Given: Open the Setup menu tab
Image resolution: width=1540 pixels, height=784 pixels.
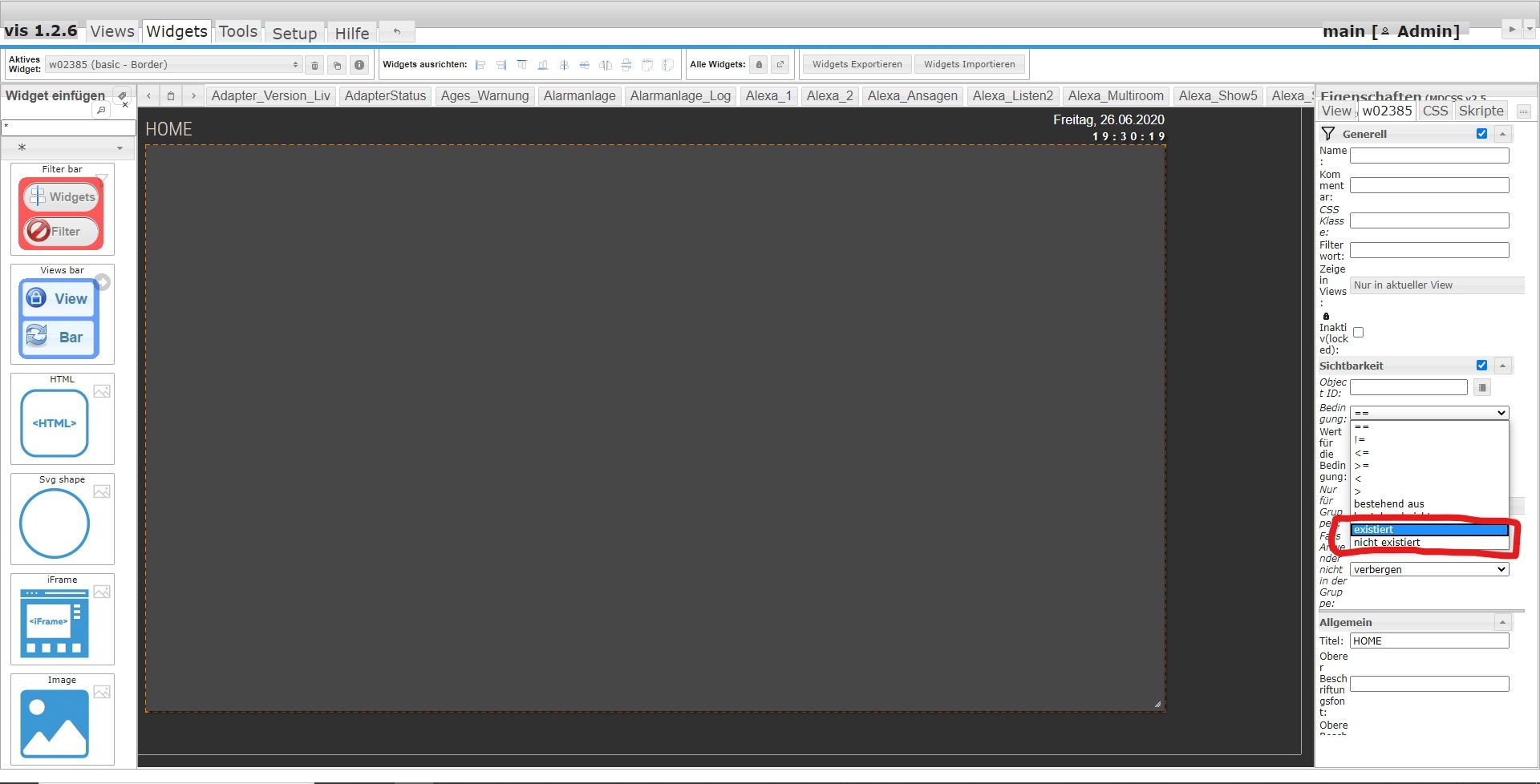Looking at the screenshot, I should pyautogui.click(x=294, y=33).
